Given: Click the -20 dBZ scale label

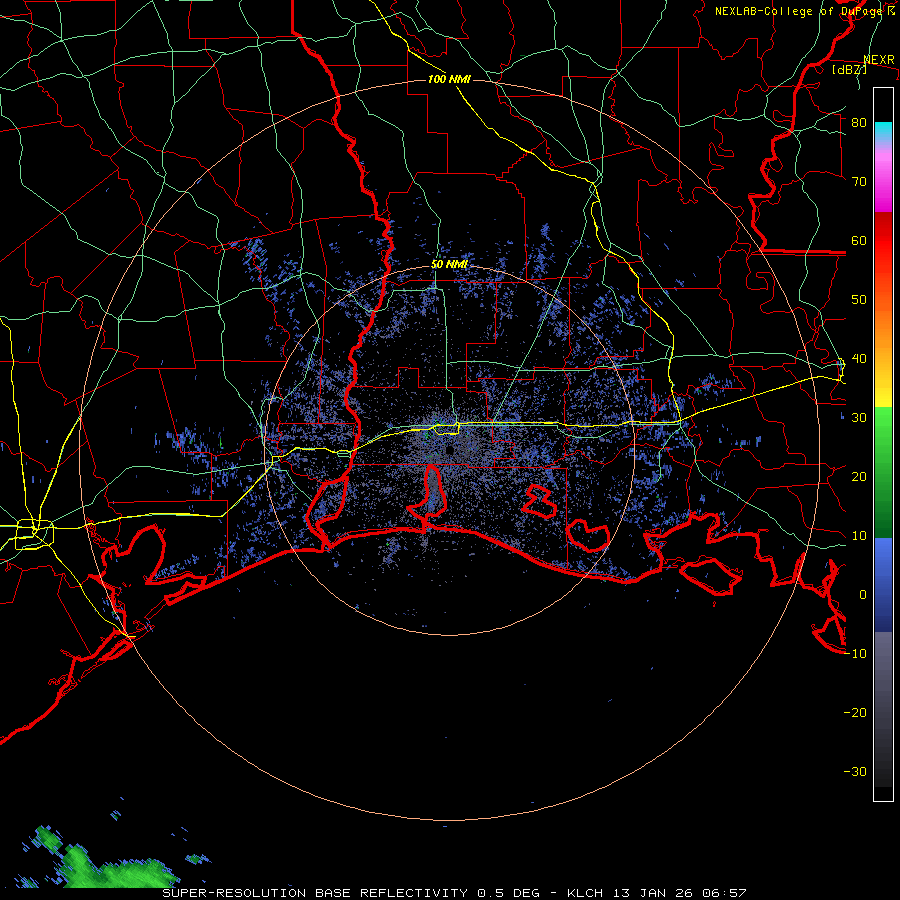Looking at the screenshot, I should coord(855,712).
